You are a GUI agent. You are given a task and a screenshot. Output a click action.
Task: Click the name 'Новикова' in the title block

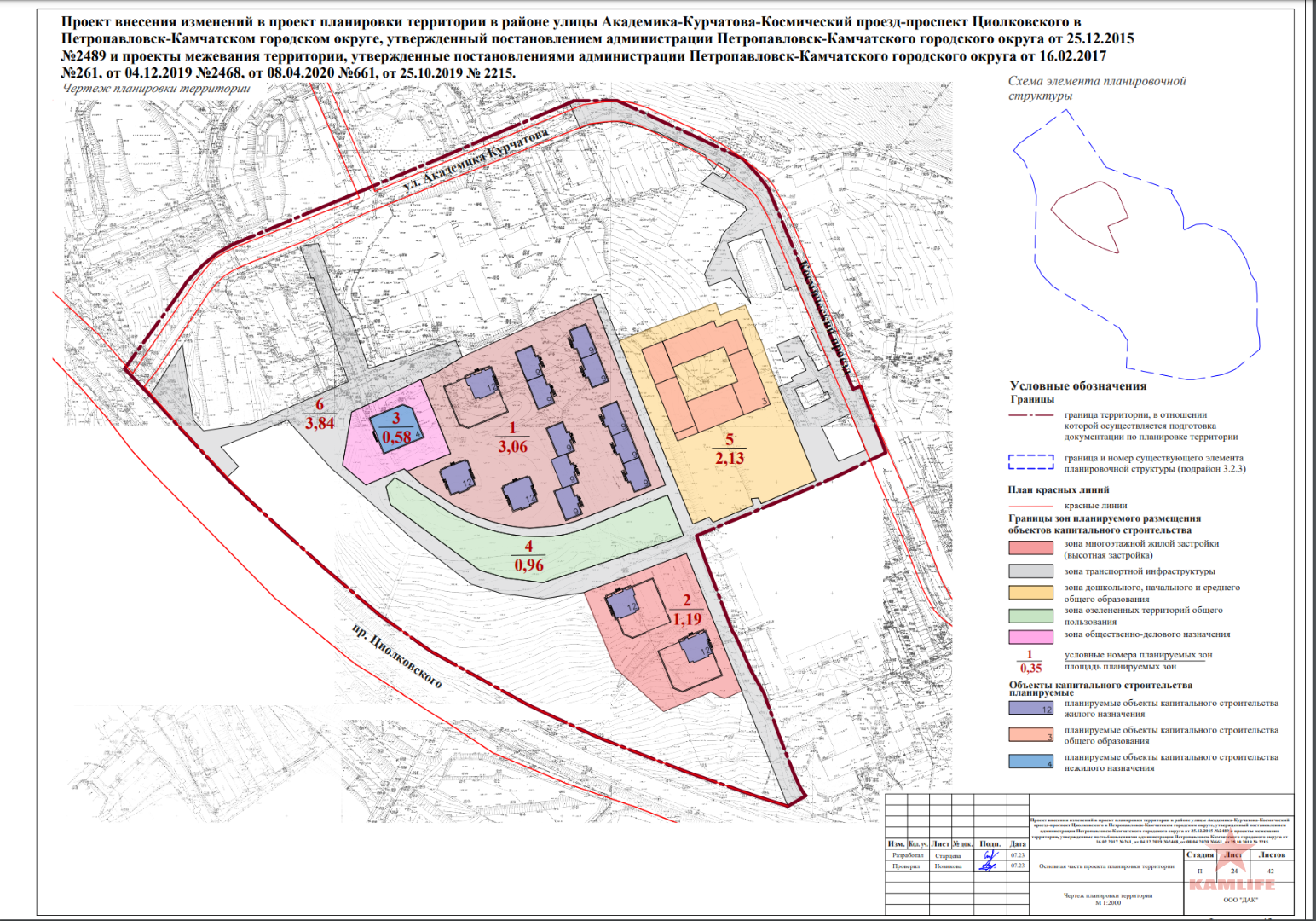pyautogui.click(x=948, y=866)
